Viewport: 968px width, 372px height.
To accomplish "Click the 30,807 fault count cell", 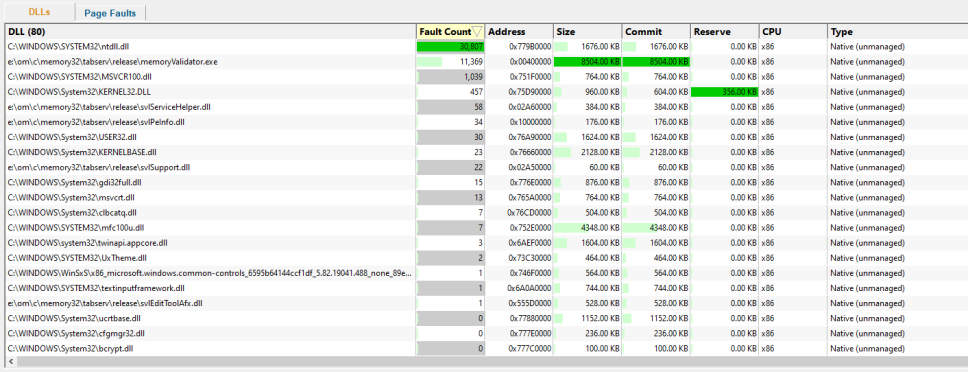I will coord(451,47).
